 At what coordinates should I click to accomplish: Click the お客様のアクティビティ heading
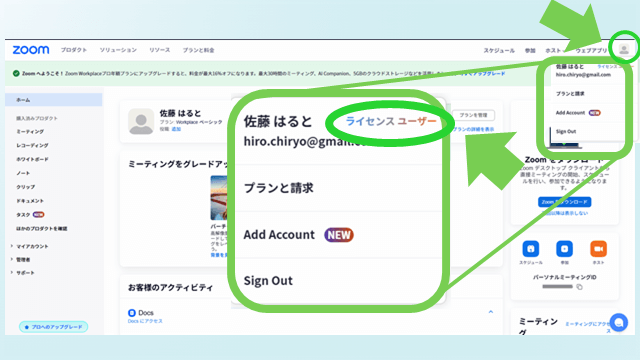(x=170, y=288)
